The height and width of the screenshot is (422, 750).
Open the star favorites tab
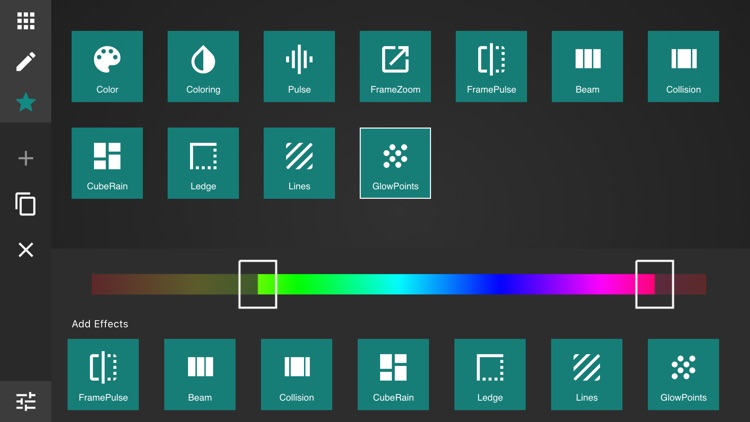point(26,102)
